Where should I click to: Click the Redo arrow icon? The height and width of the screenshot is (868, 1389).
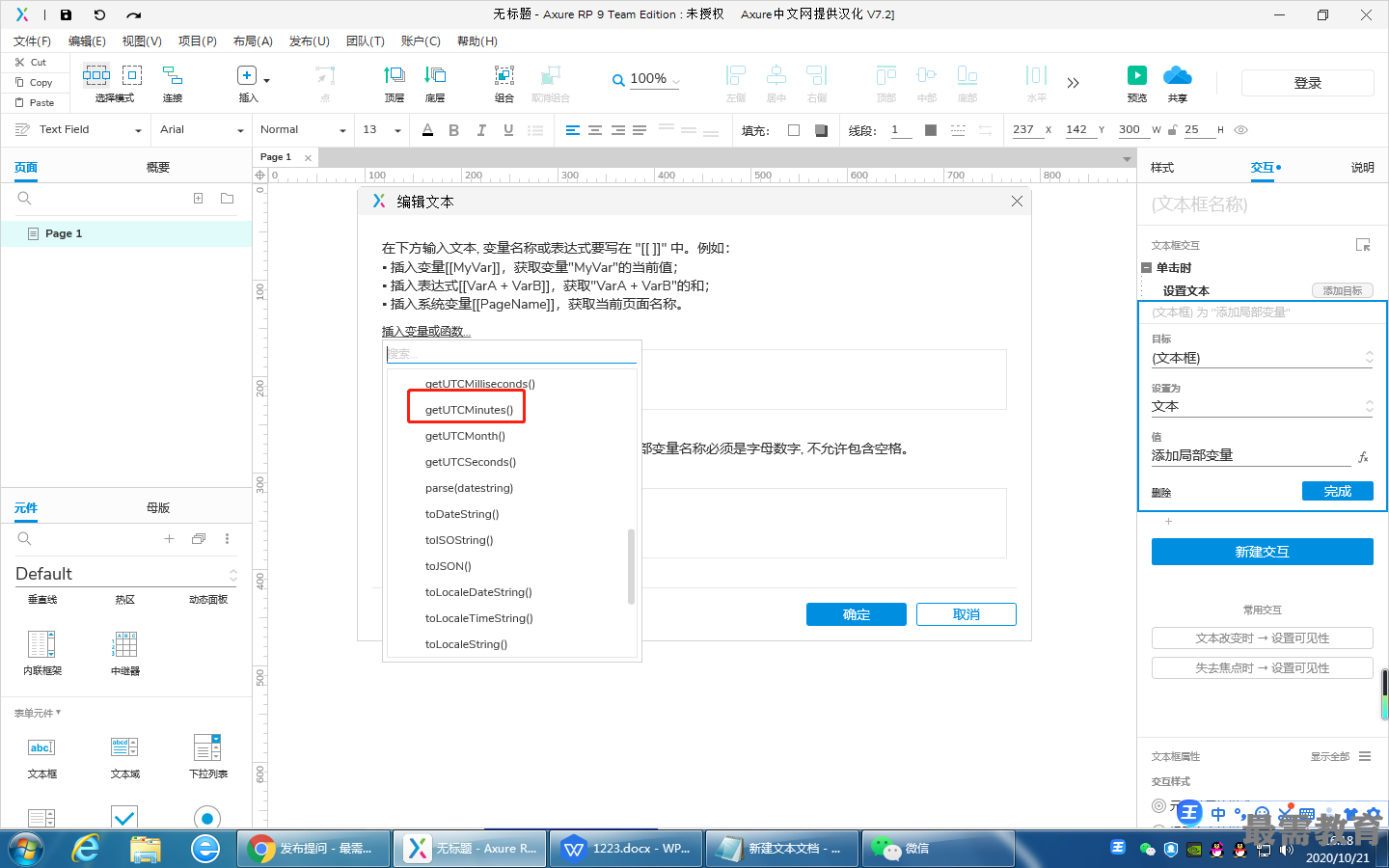134,14
